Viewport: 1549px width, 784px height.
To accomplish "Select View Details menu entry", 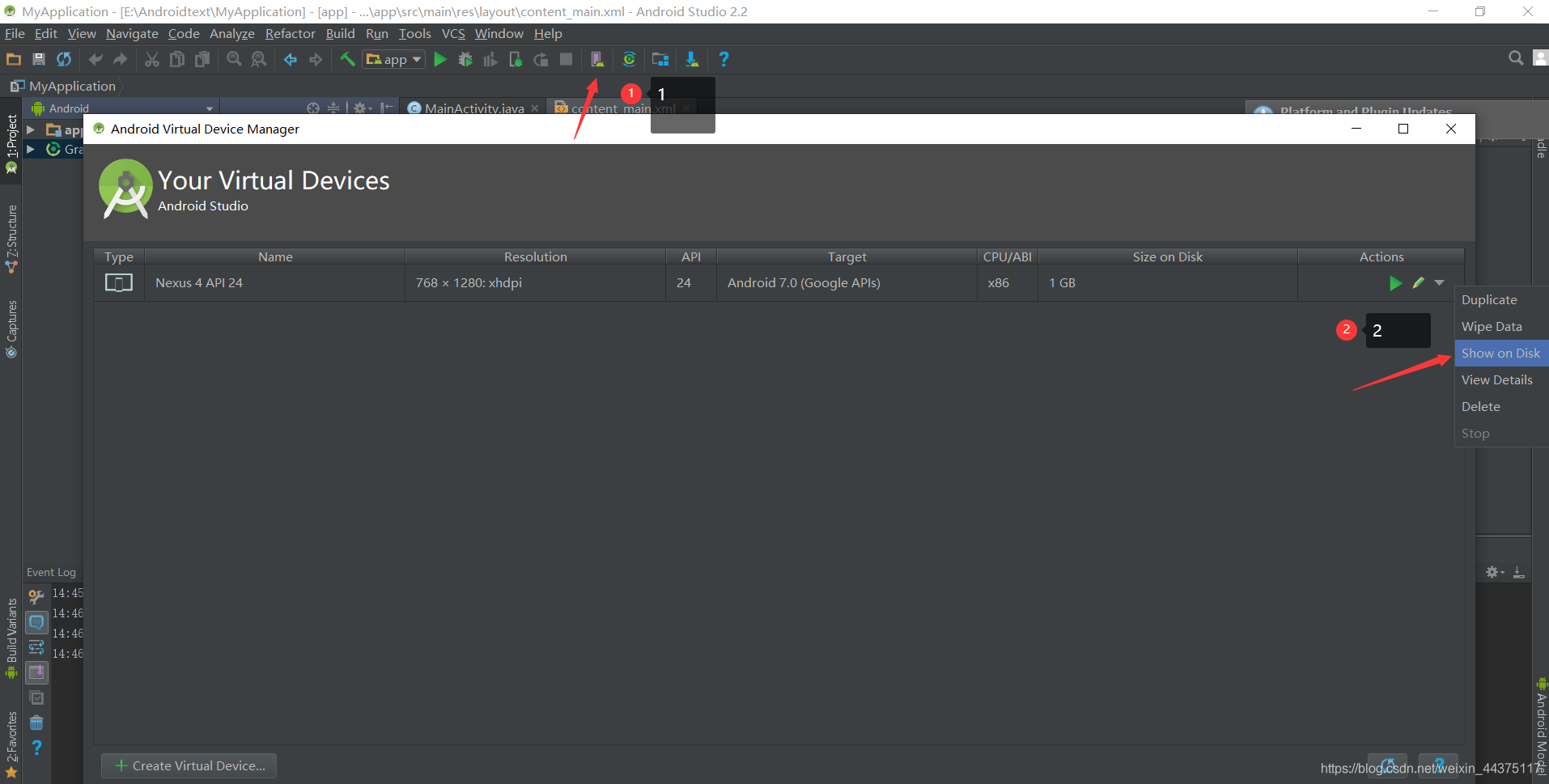I will tap(1501, 379).
